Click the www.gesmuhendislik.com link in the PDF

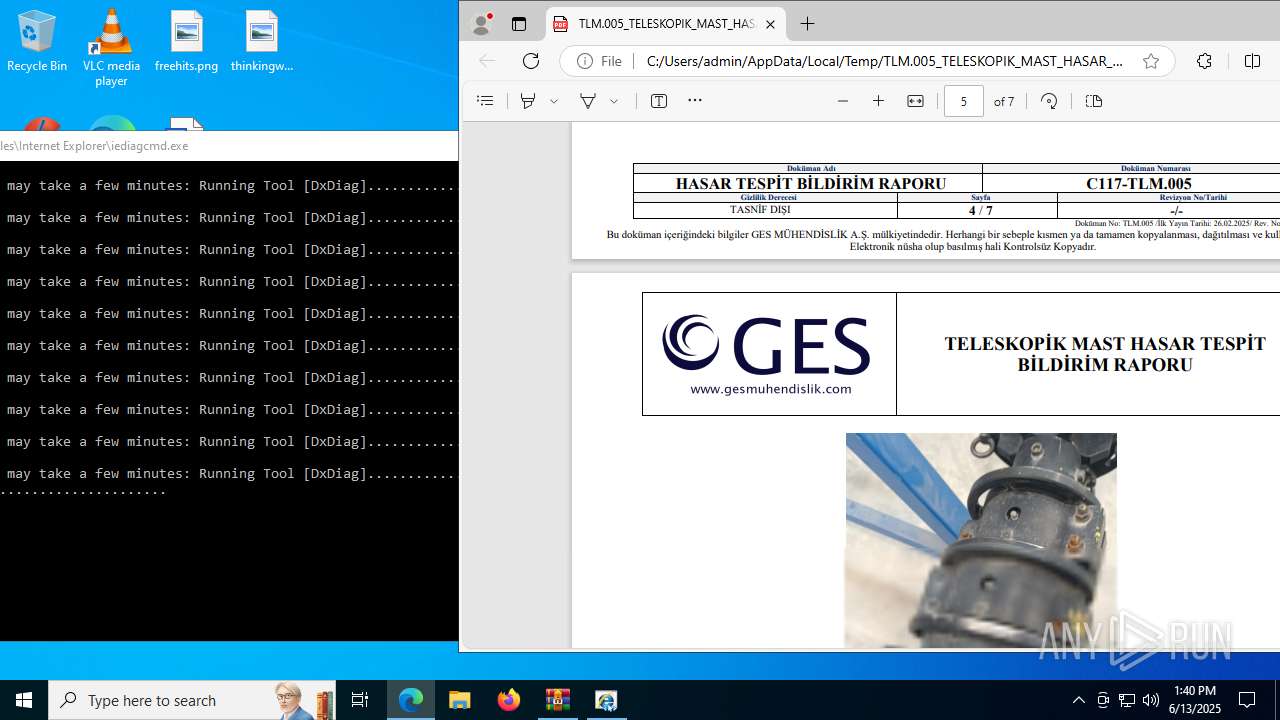coord(770,389)
